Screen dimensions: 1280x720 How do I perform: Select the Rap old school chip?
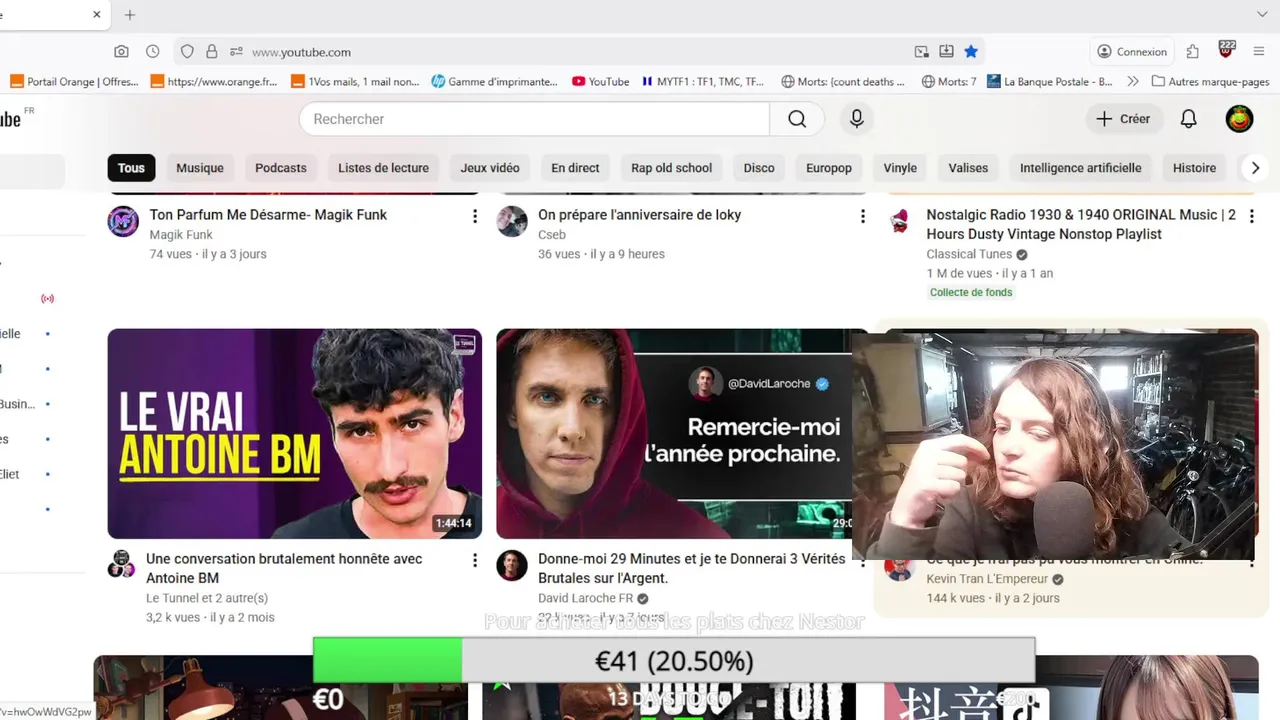pos(671,168)
